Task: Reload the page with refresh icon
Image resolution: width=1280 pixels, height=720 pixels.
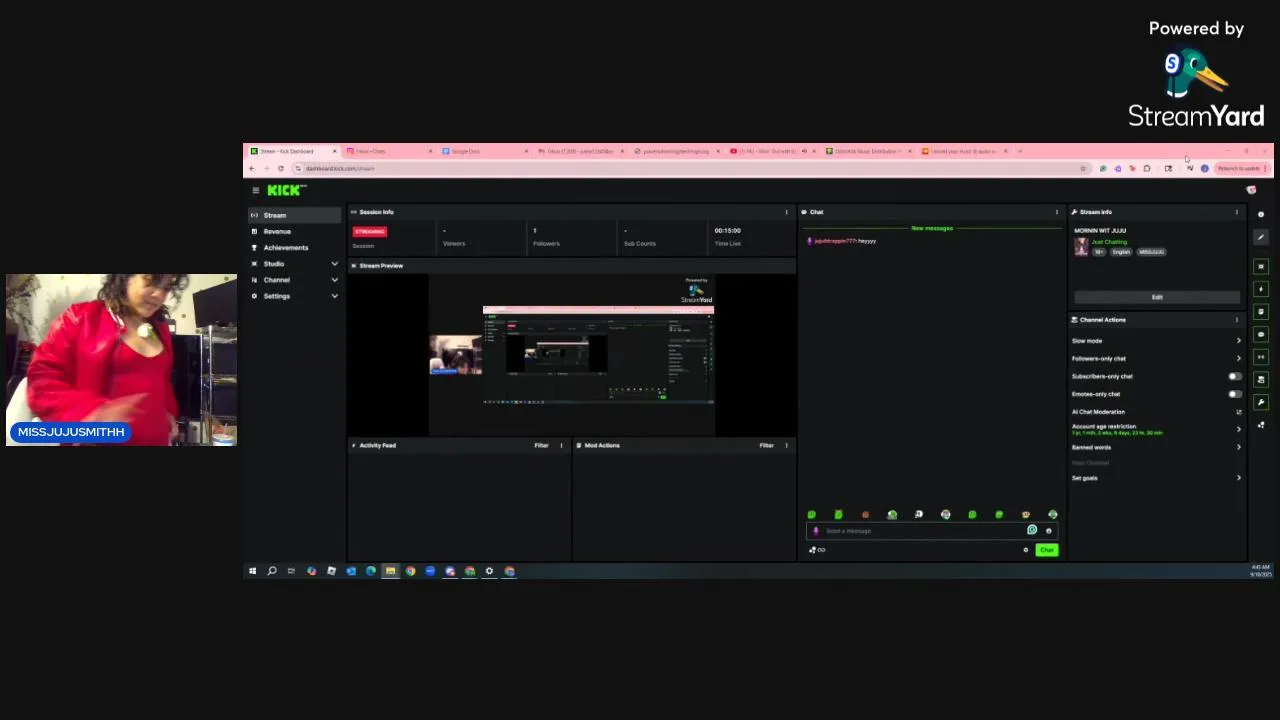Action: 281,168
